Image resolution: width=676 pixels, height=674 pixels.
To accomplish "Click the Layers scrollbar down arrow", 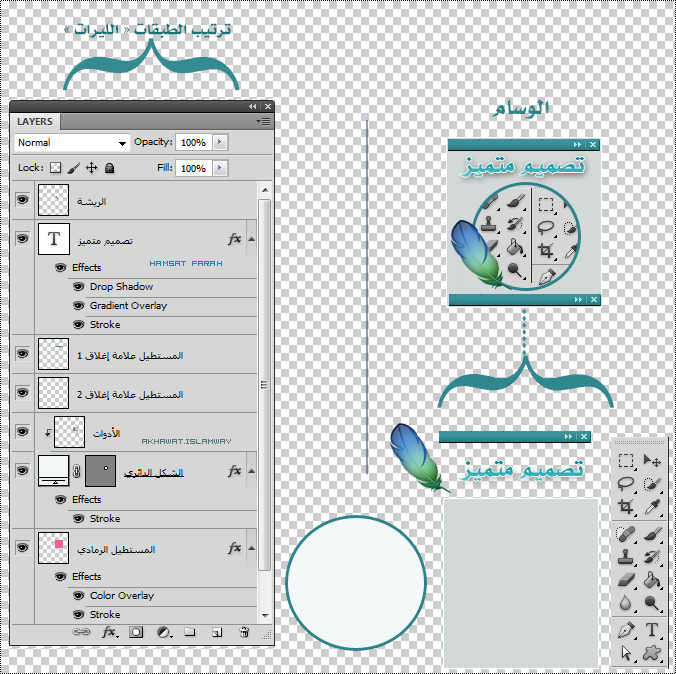I will 265,616.
